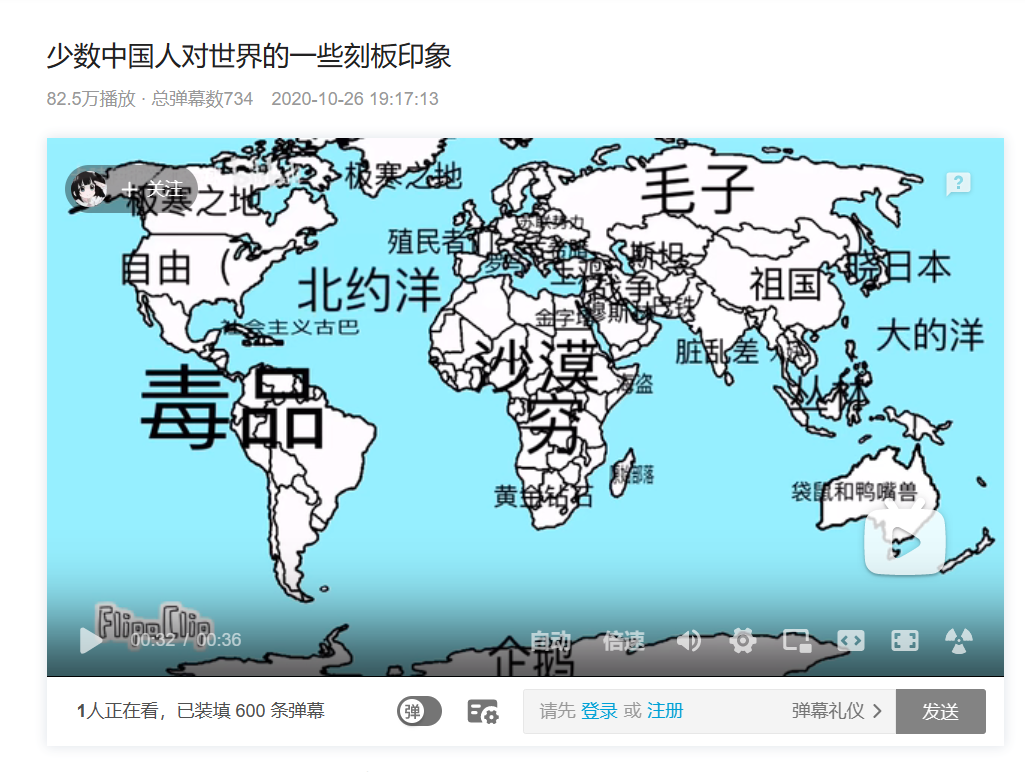Click the 自动 quality option
The width and height of the screenshot is (1025, 772).
coord(550,641)
